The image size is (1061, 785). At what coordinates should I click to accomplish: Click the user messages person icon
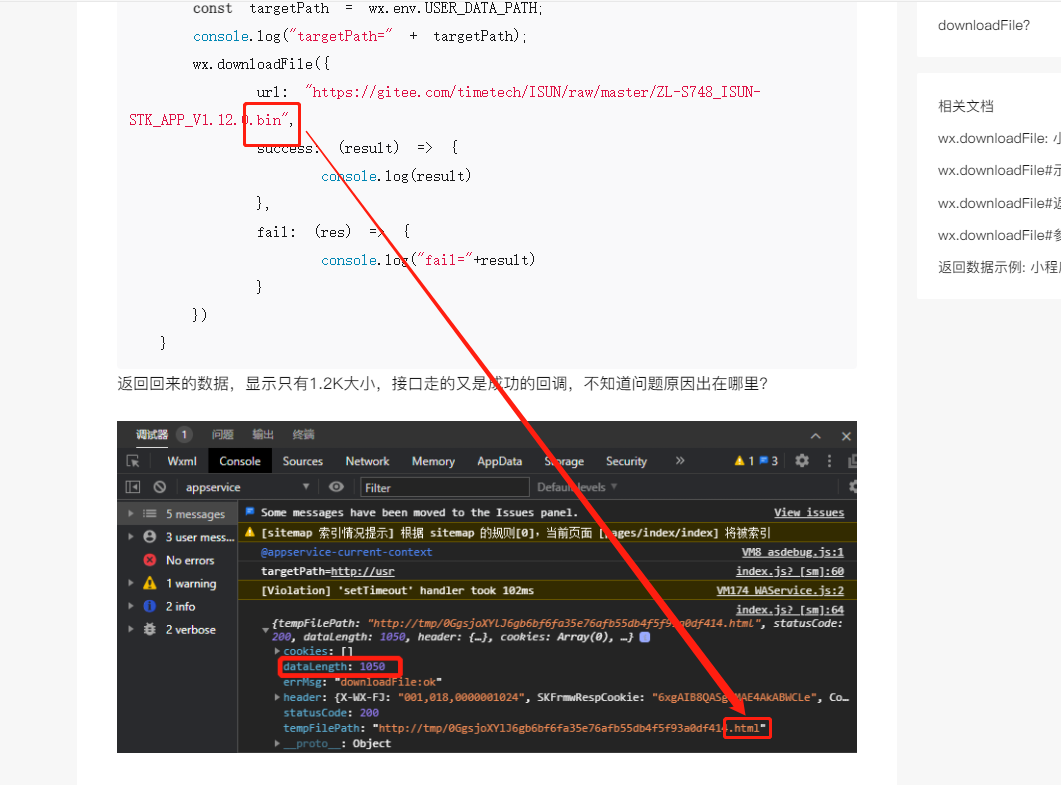pyautogui.click(x=150, y=537)
